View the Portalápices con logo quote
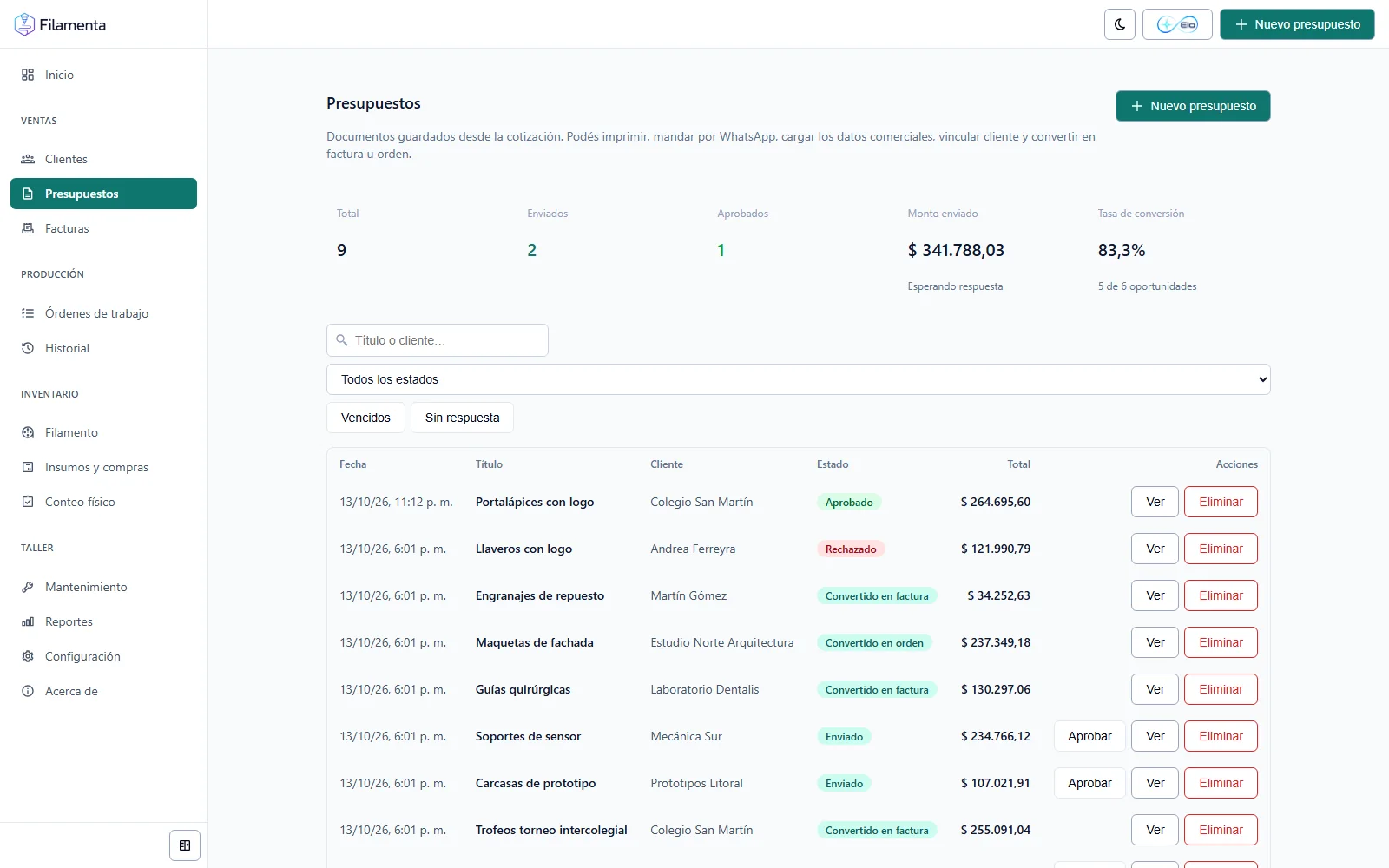The width and height of the screenshot is (1389, 868). tap(1155, 502)
